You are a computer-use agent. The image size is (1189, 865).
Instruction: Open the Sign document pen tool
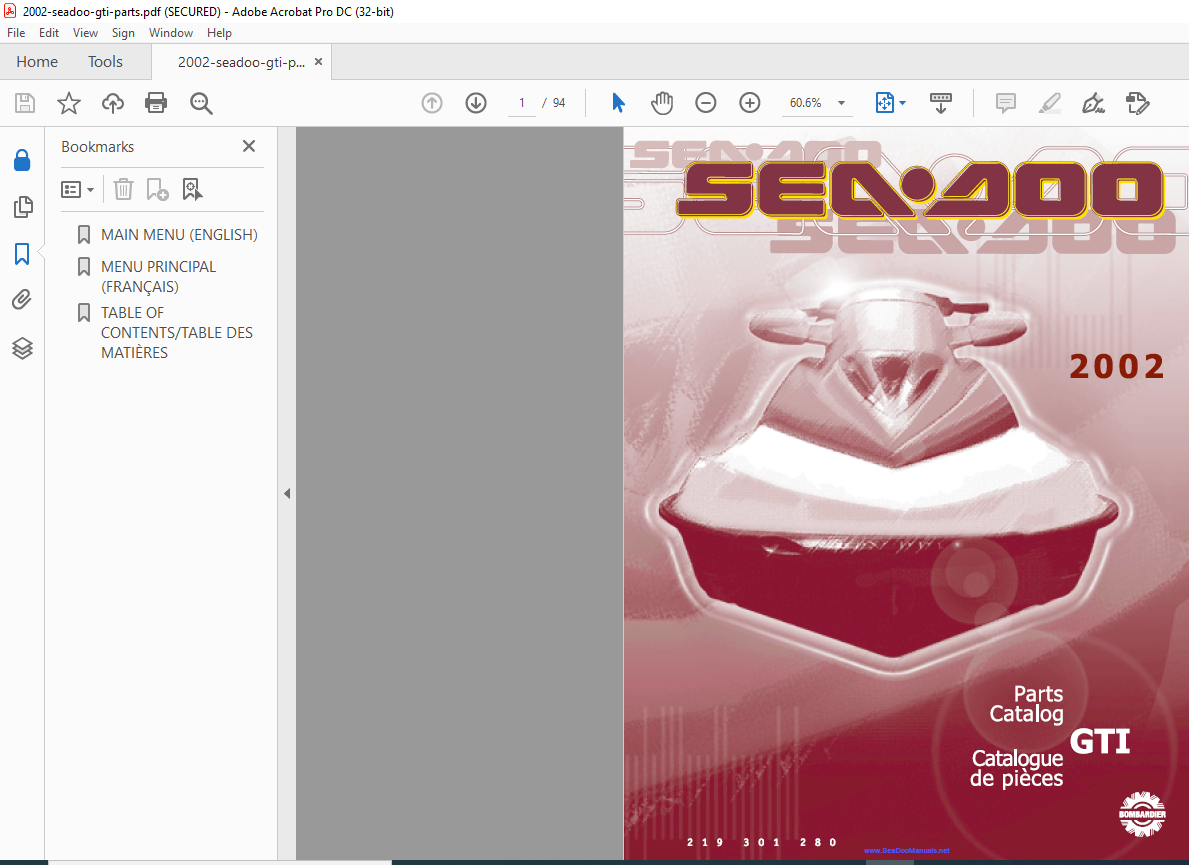(1093, 103)
